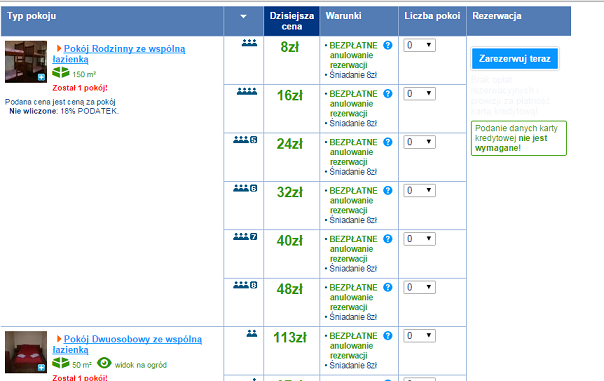Click the 113zł price
Screen dimensions: 604x381
[290, 337]
